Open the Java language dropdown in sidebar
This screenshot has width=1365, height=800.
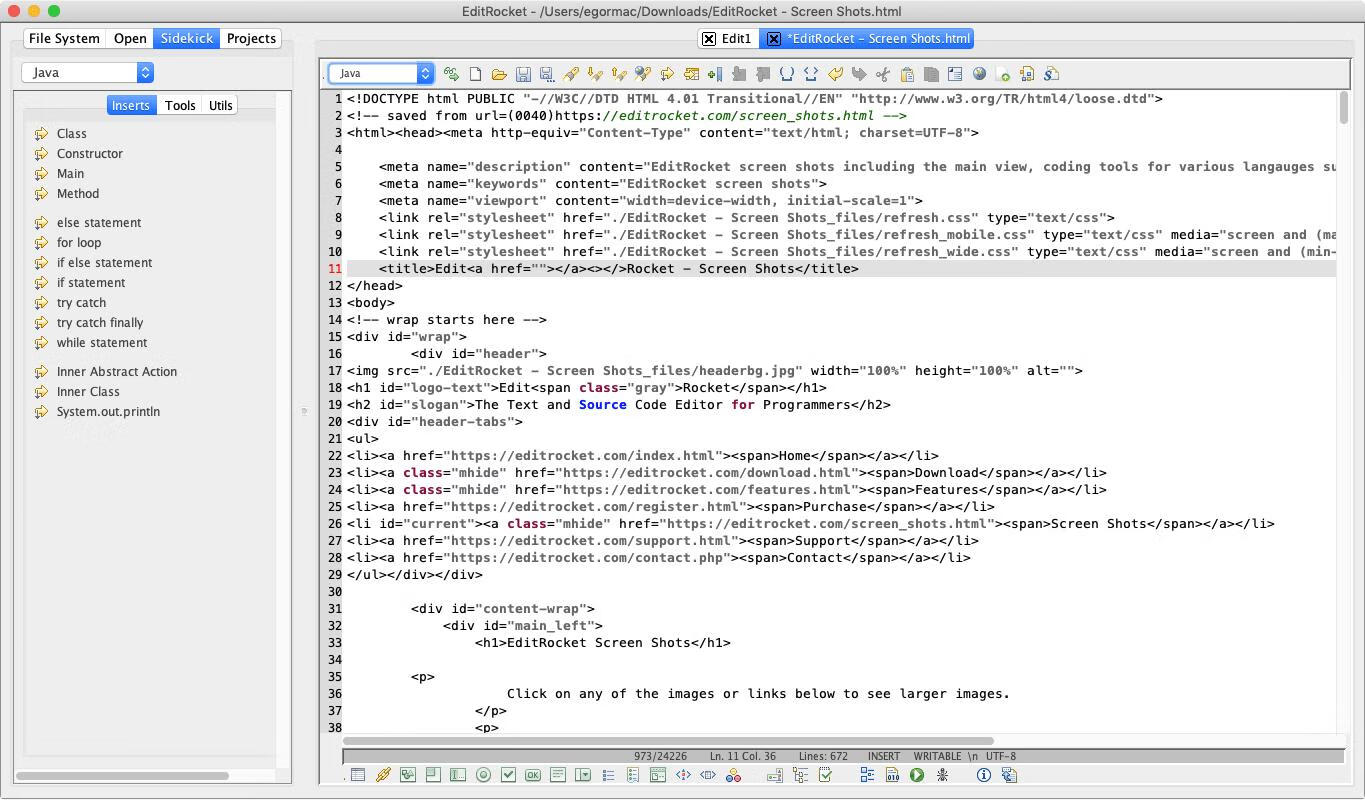pyautogui.click(x=88, y=72)
